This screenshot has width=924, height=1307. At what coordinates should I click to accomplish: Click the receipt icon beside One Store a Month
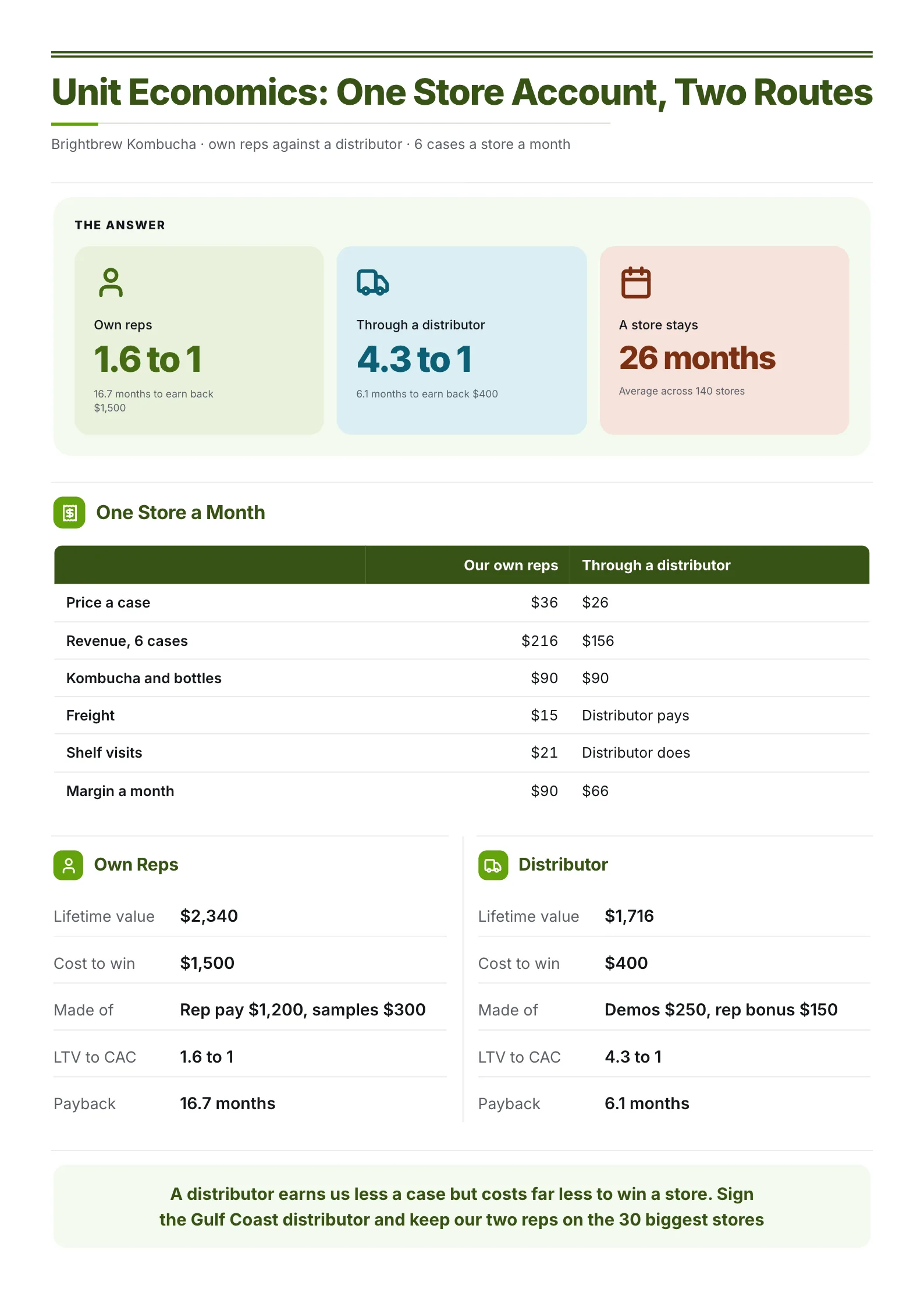pyautogui.click(x=69, y=513)
